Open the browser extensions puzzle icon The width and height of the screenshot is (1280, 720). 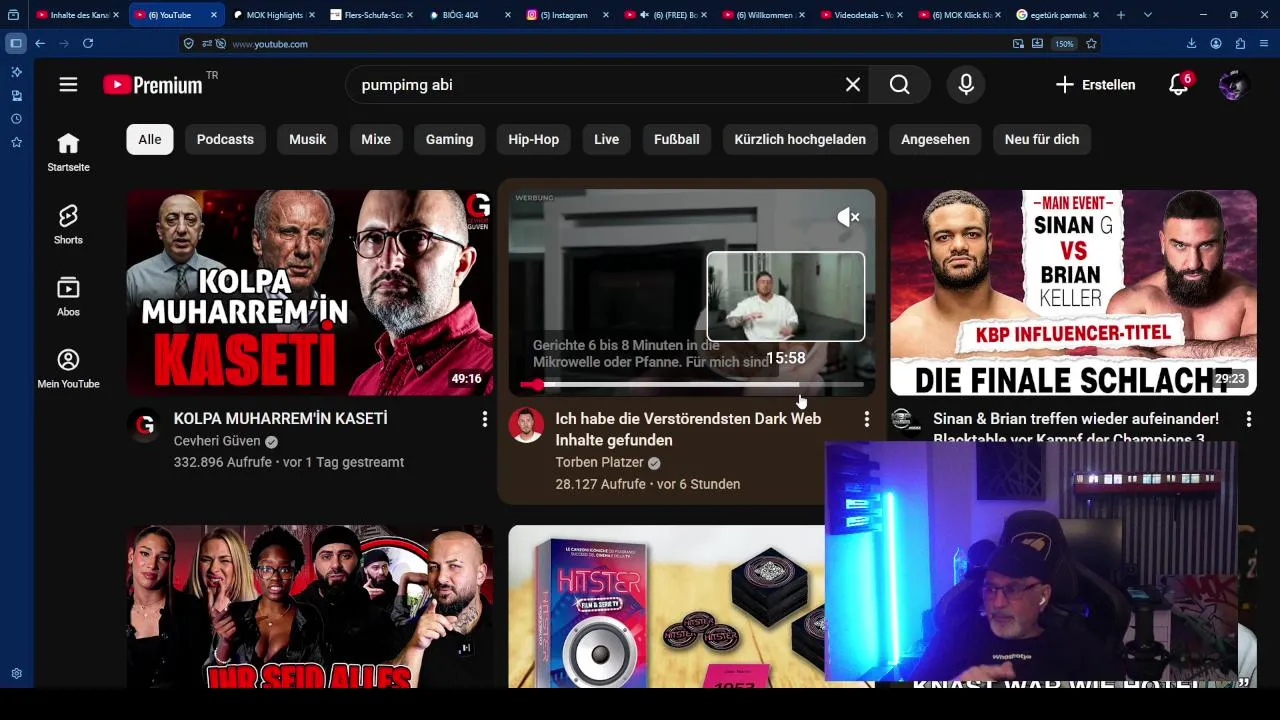point(1240,43)
